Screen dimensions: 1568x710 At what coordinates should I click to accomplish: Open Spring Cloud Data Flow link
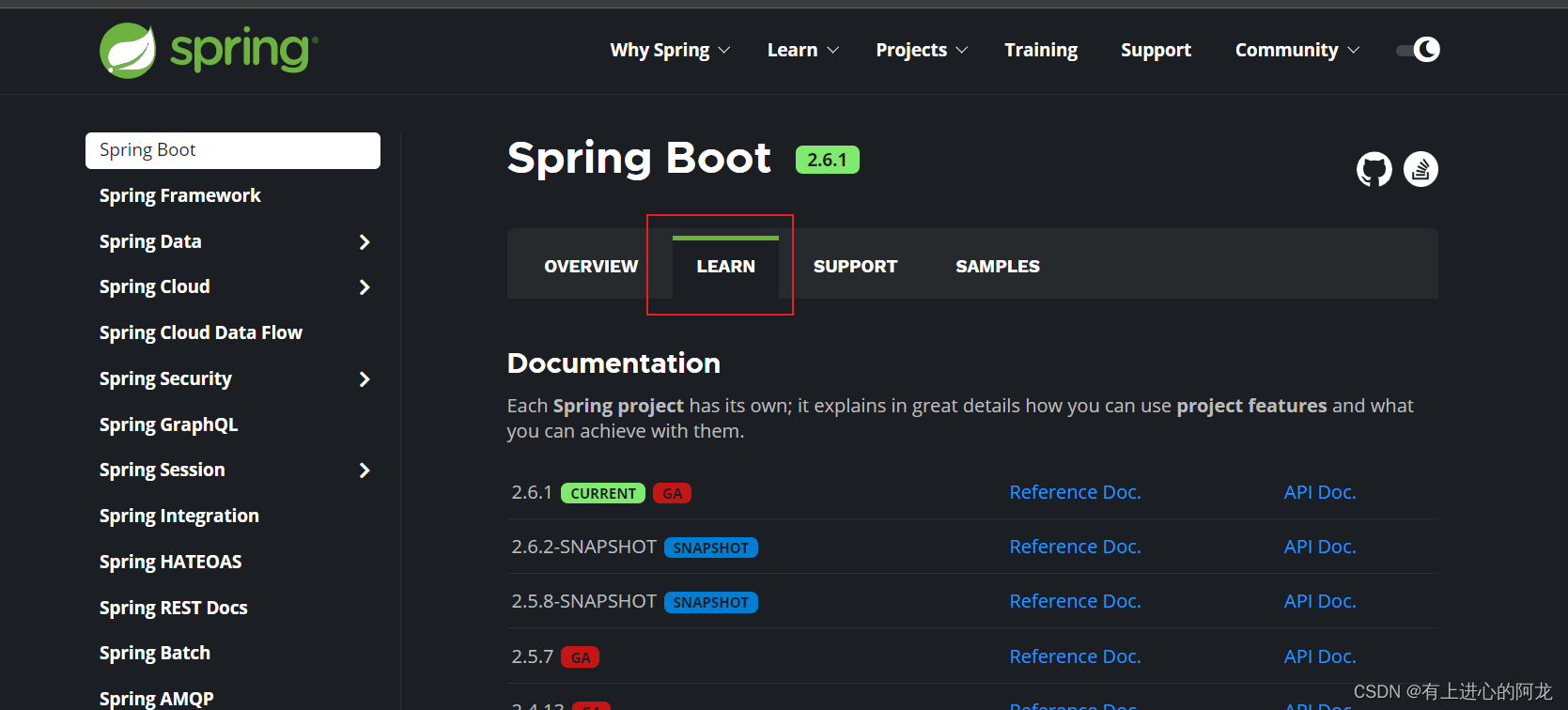click(x=201, y=332)
